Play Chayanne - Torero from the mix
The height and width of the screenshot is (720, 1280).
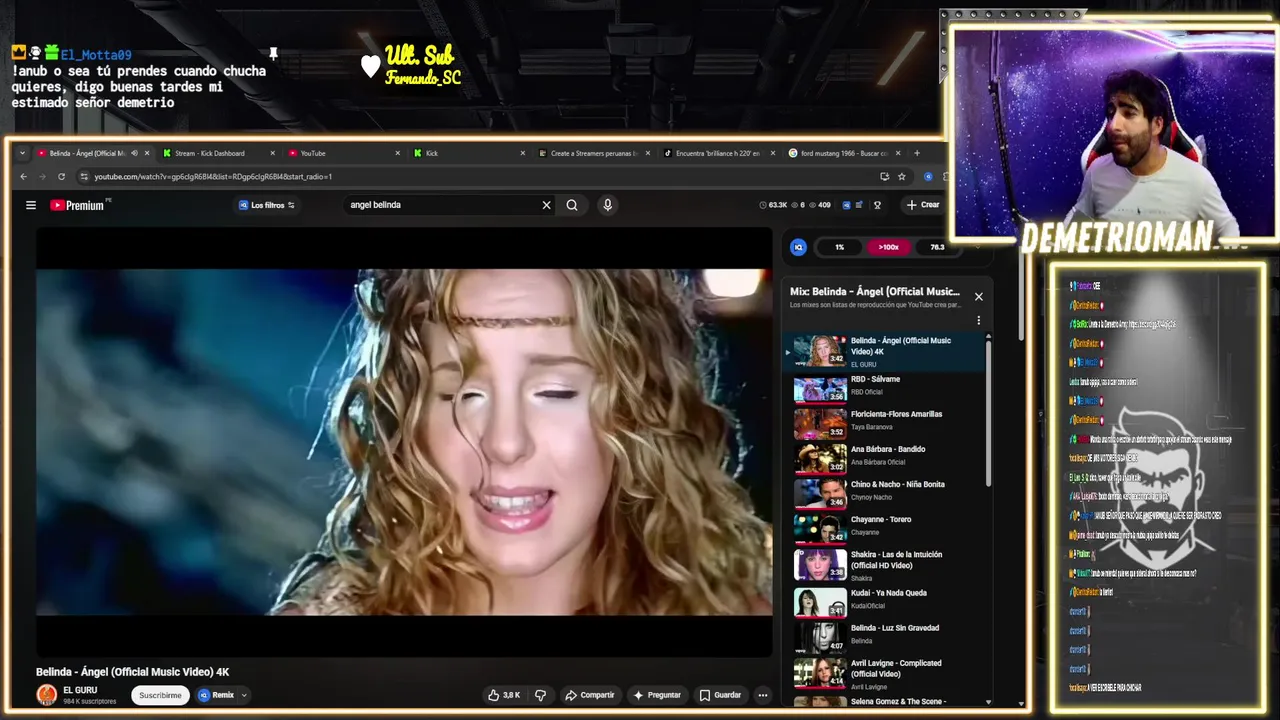[885, 528]
